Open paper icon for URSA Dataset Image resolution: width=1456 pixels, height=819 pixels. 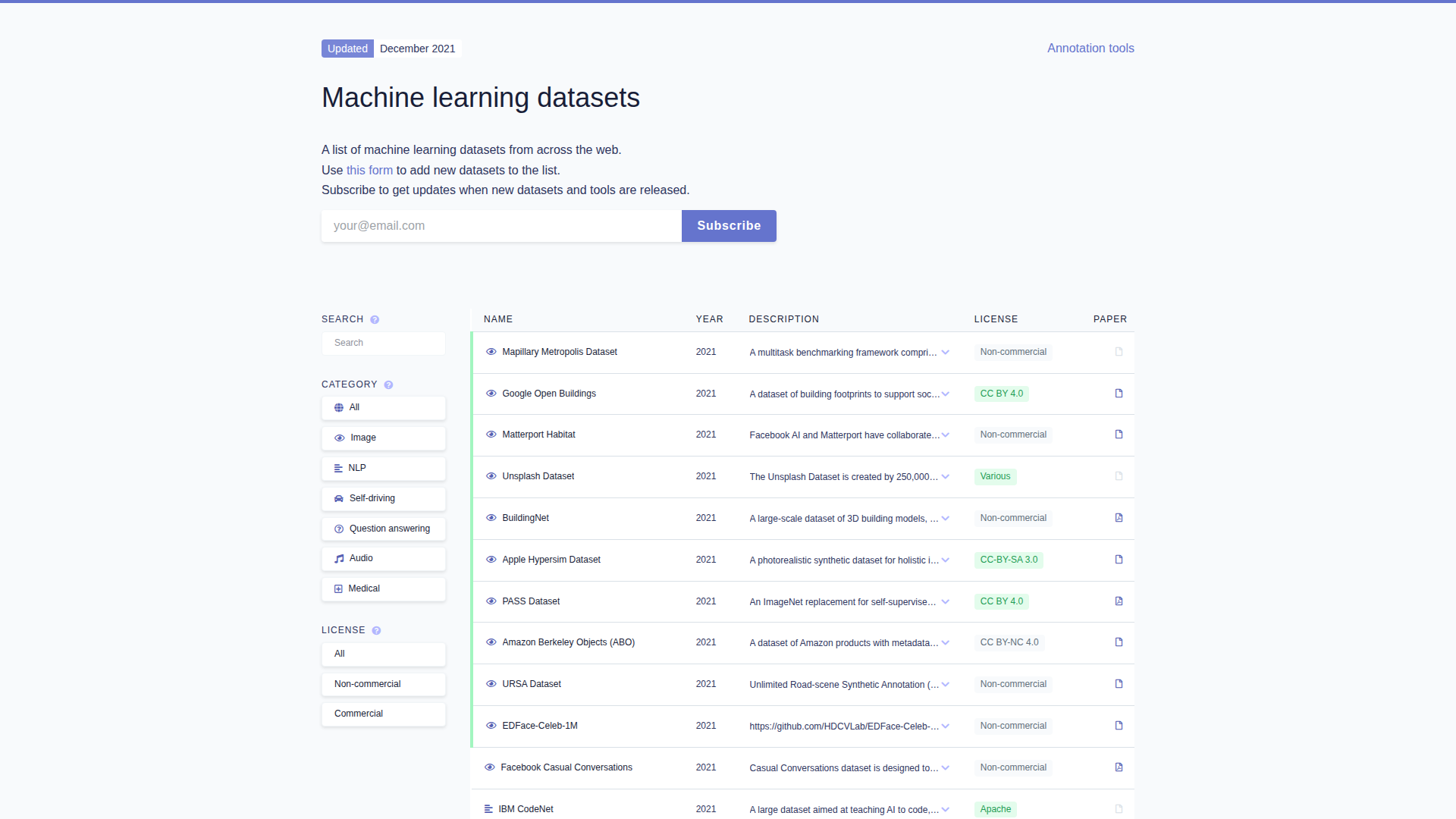tap(1119, 684)
